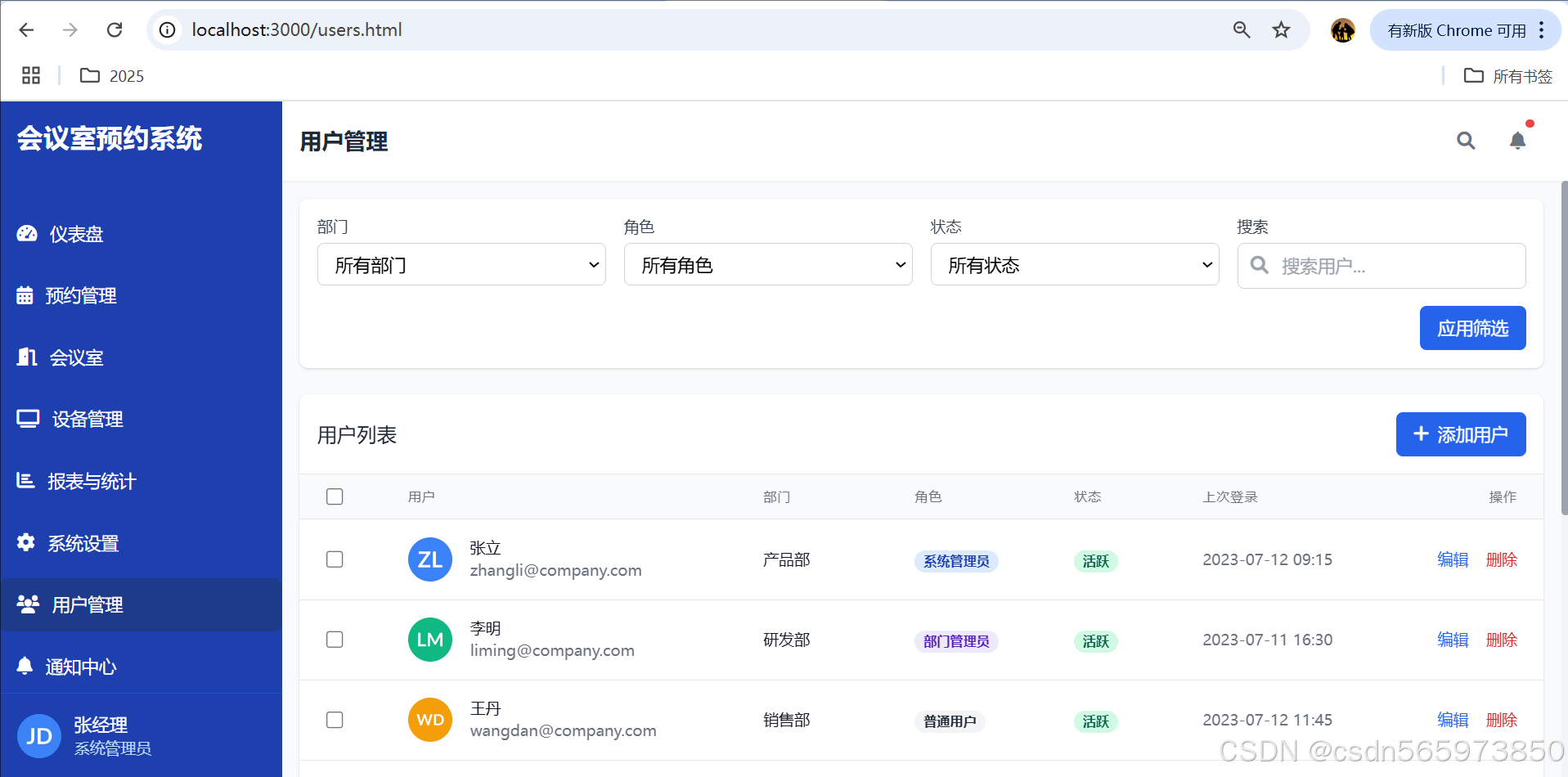Click the 报表与统计 chart icon
This screenshot has height=777, width=1568.
point(25,480)
